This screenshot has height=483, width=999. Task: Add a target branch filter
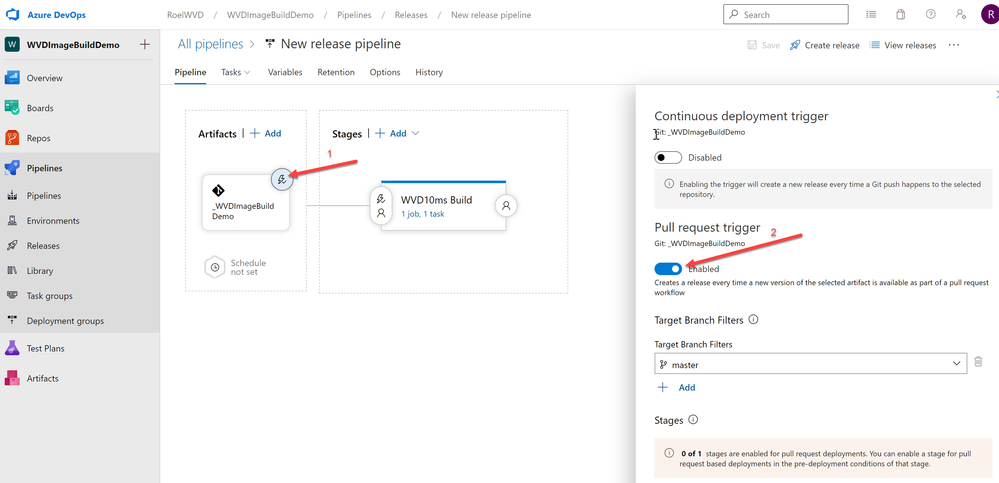pyautogui.click(x=677, y=387)
